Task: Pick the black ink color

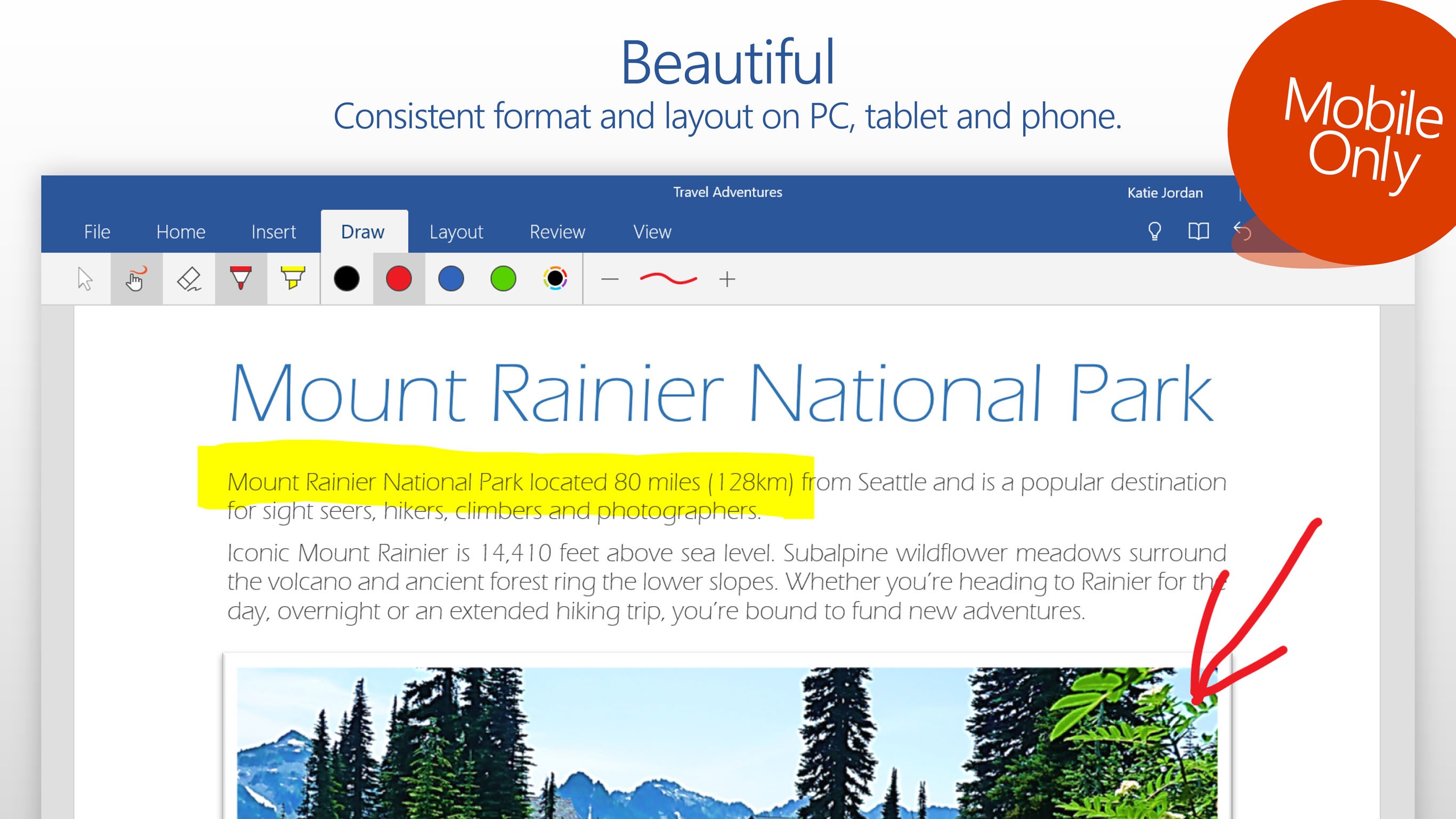Action: point(346,279)
